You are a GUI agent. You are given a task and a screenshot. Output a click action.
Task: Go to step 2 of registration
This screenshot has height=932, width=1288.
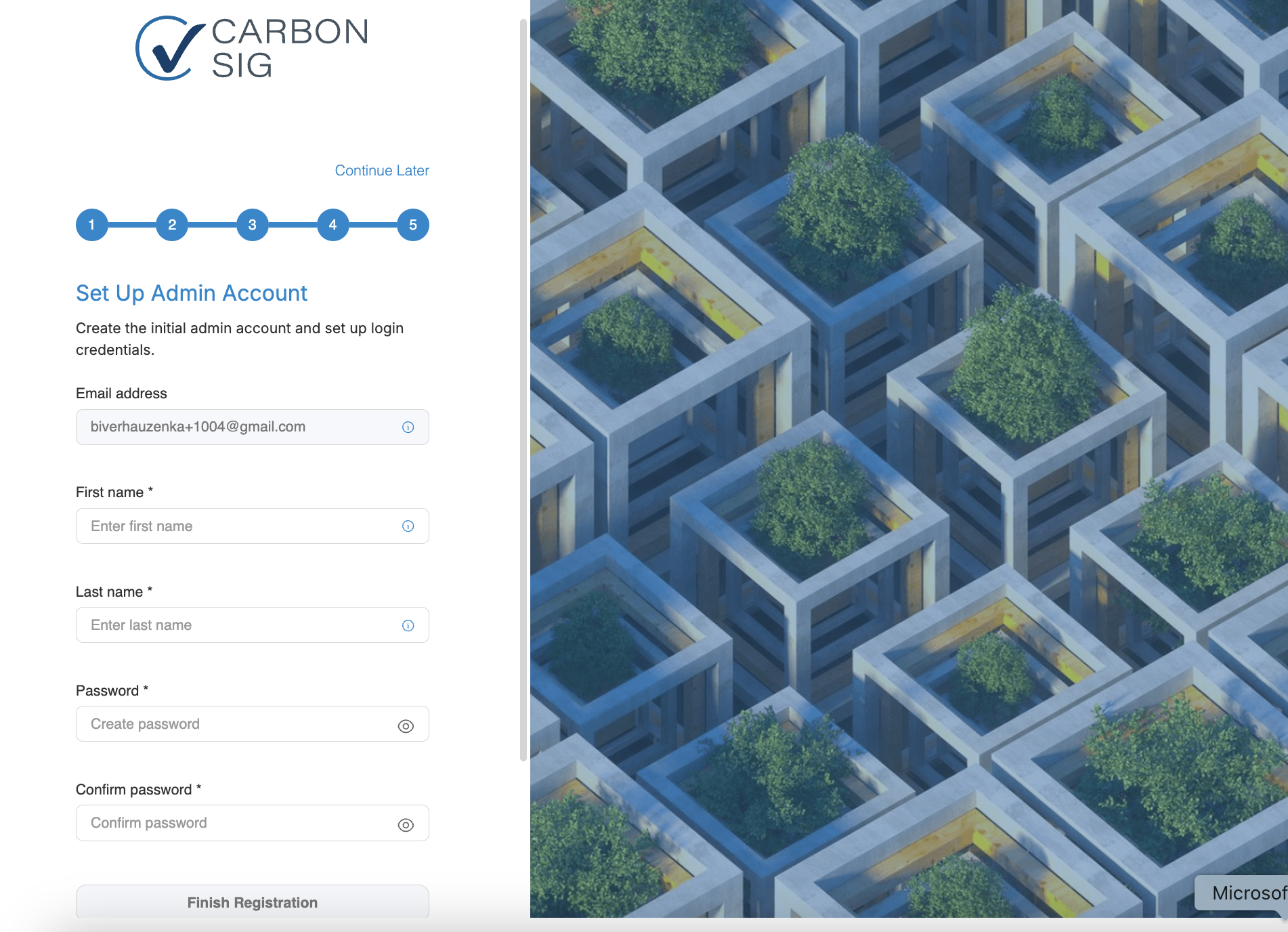(x=172, y=225)
